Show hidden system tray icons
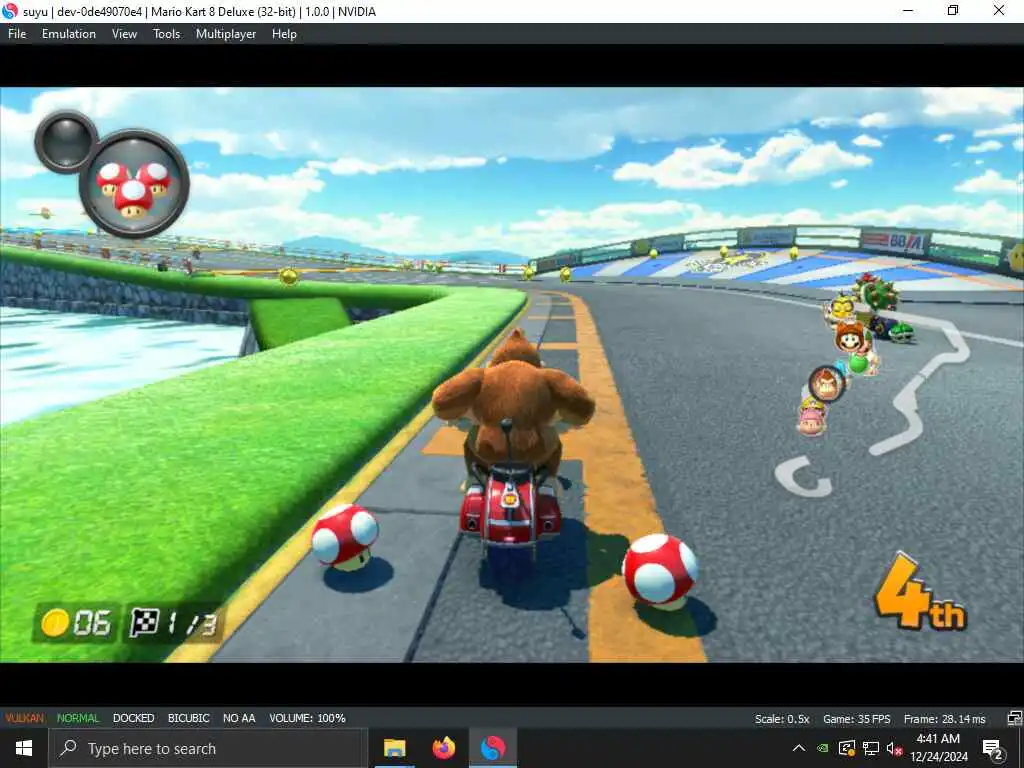Viewport: 1024px width, 768px height. pos(799,748)
